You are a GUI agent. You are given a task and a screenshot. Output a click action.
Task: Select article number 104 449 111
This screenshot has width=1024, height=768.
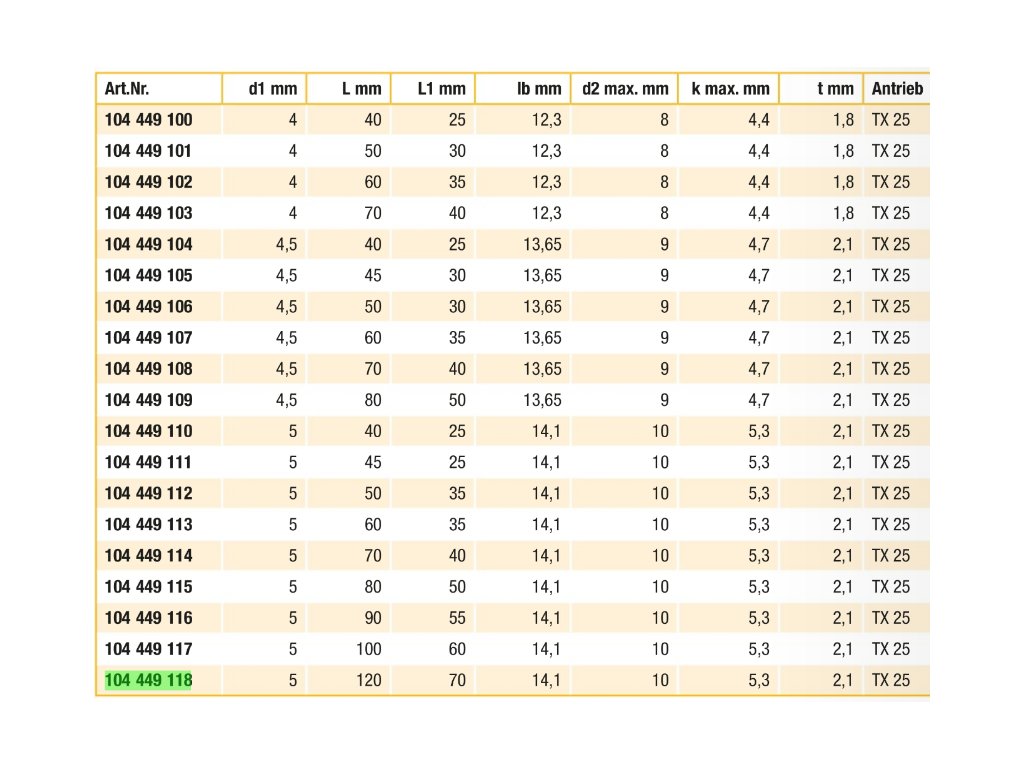pos(148,462)
